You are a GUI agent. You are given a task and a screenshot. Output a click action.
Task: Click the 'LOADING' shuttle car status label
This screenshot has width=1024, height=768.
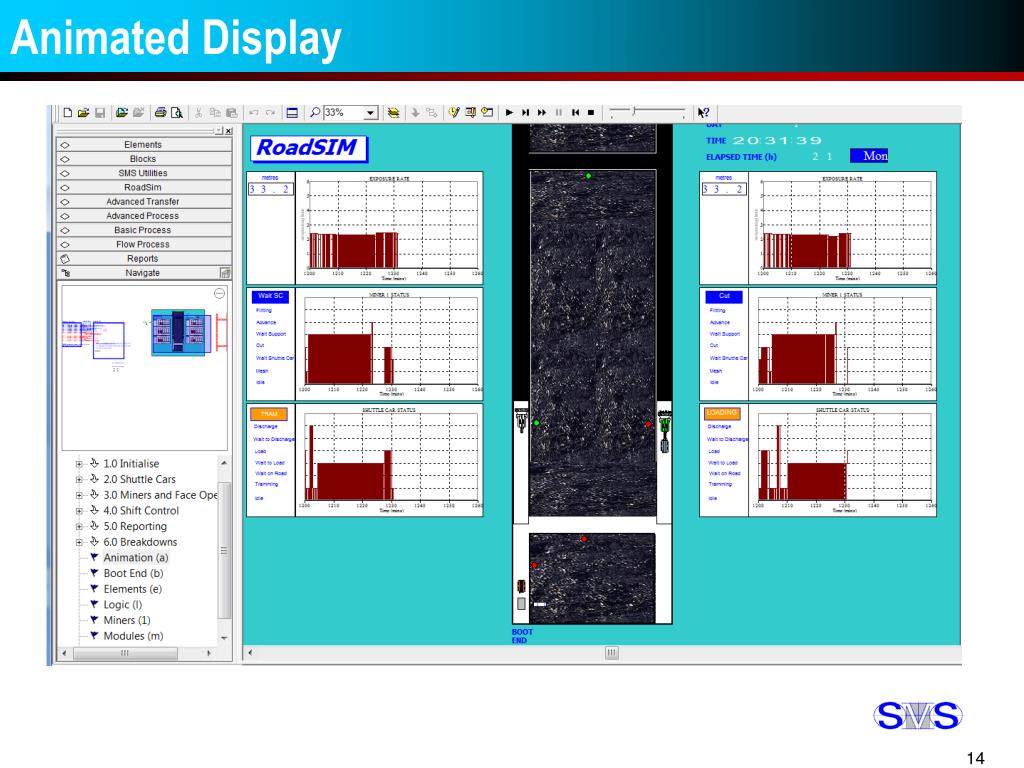click(722, 413)
